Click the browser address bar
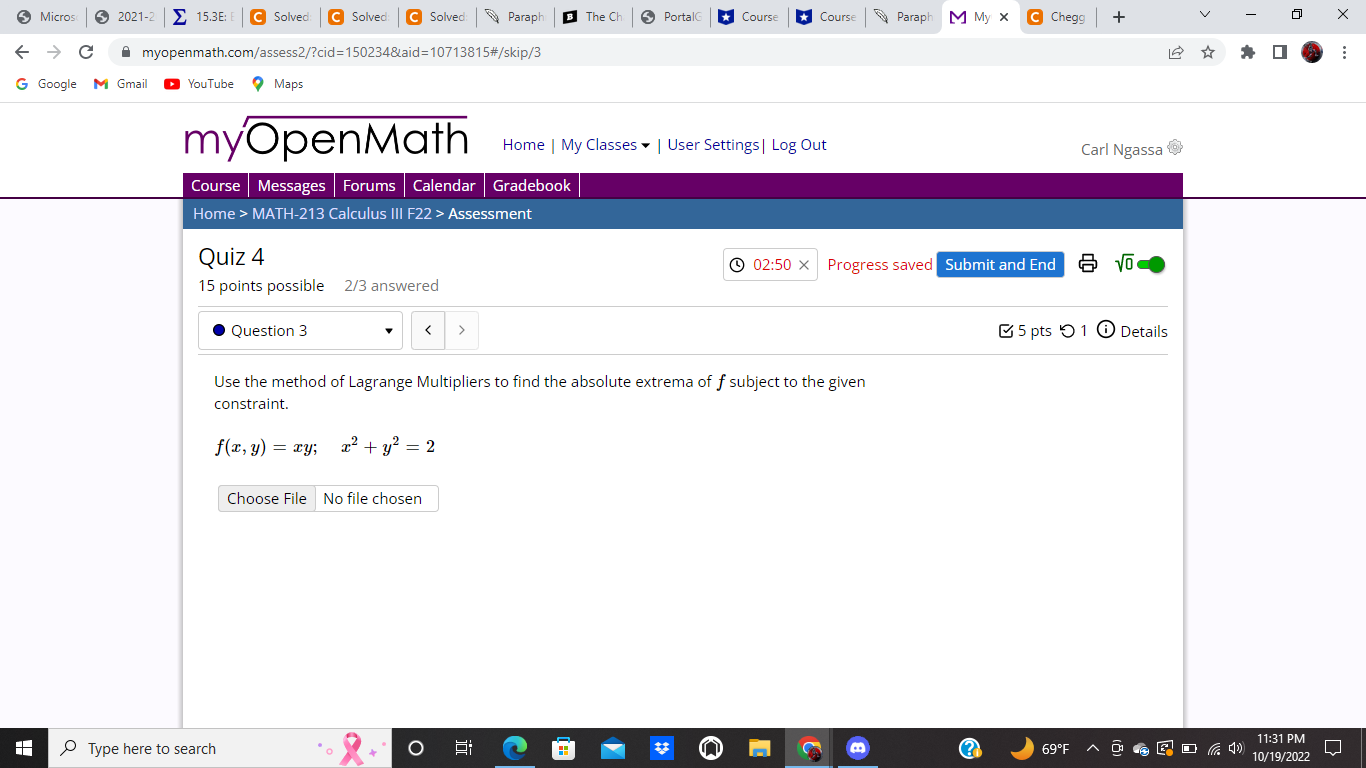Image resolution: width=1366 pixels, height=768 pixels. [x=400, y=52]
